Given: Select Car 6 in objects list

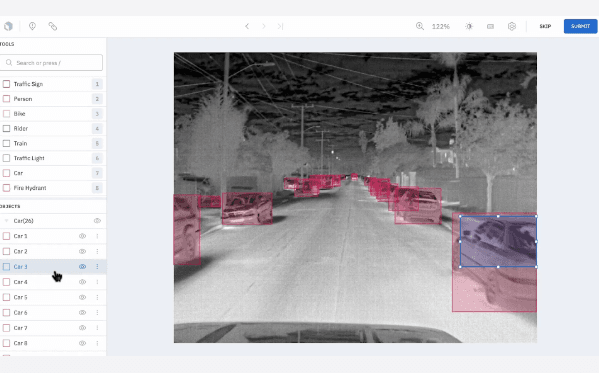Looking at the screenshot, I should [x=53, y=312].
